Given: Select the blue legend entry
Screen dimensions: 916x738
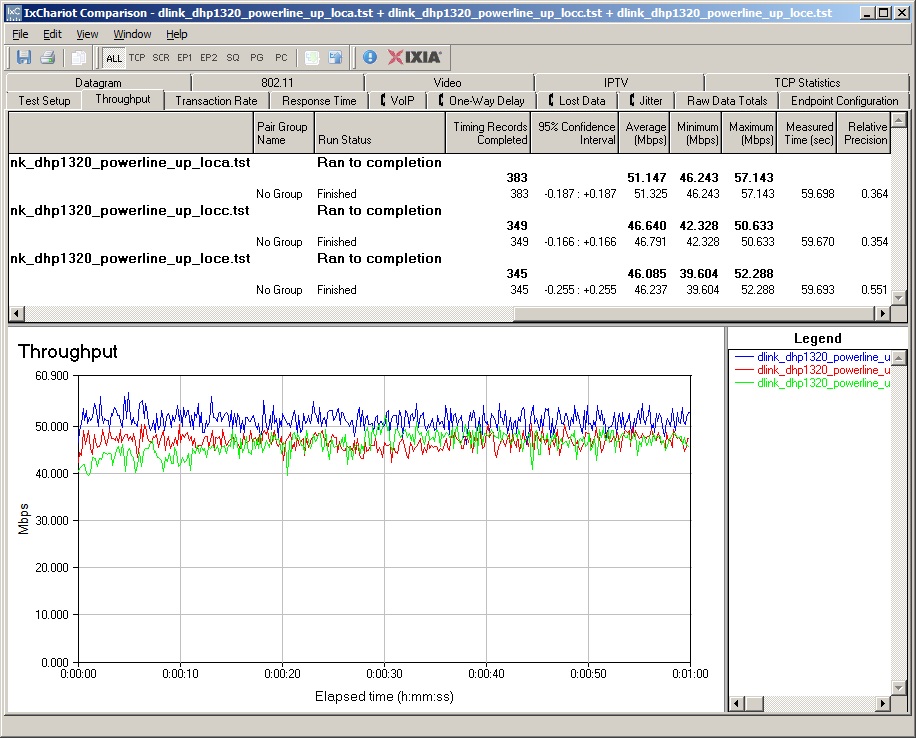Looking at the screenshot, I should point(812,357).
